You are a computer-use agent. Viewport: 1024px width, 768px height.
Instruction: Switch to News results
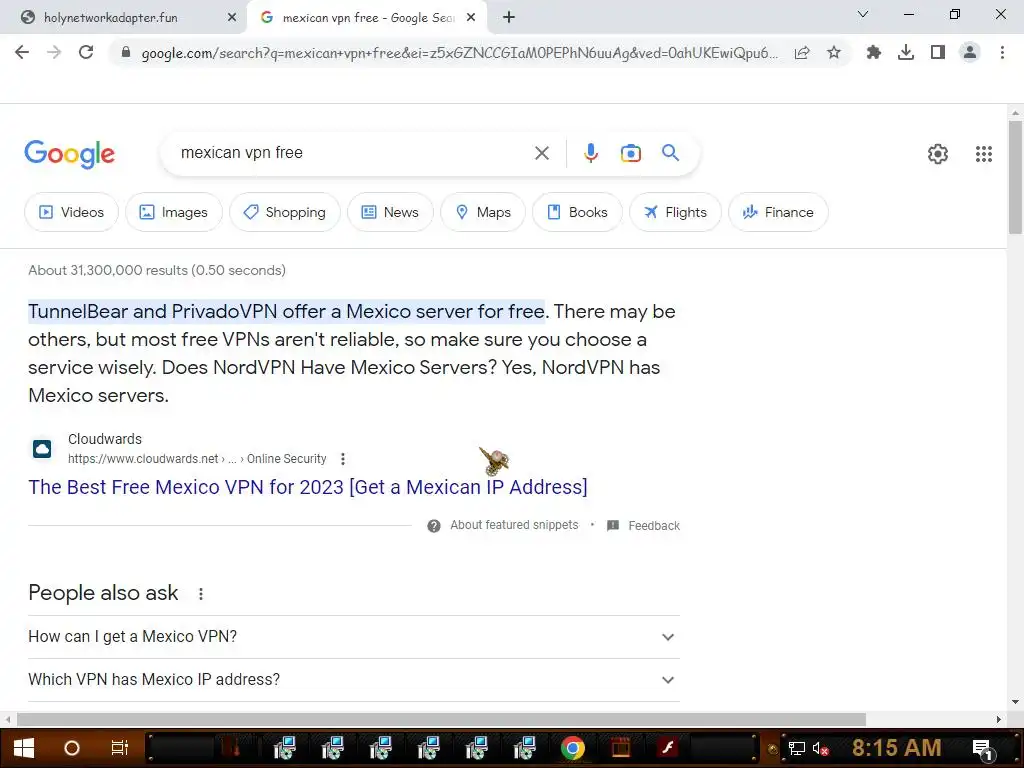click(390, 212)
